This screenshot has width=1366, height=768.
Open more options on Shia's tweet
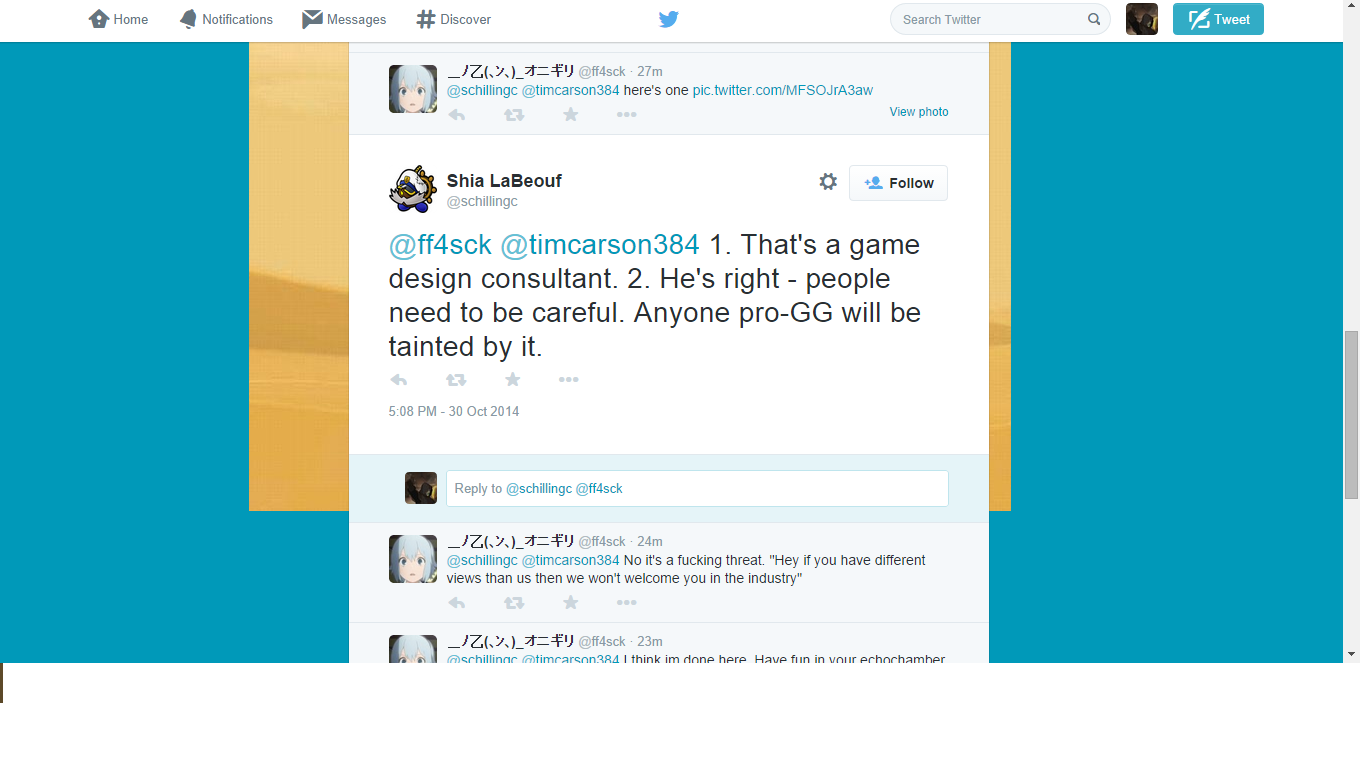pos(568,380)
